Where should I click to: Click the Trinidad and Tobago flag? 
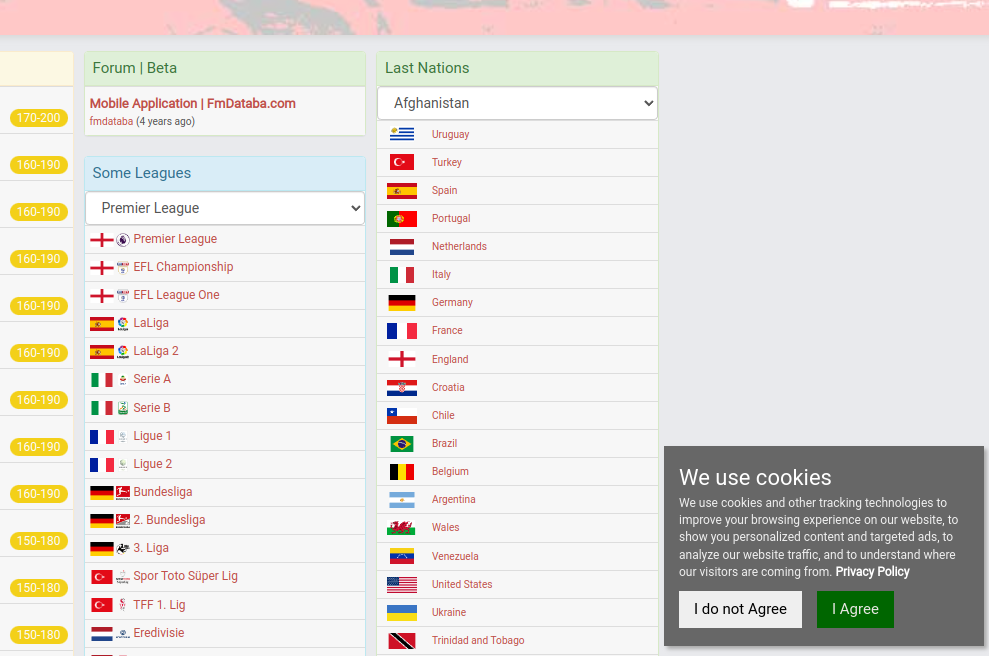coord(402,640)
